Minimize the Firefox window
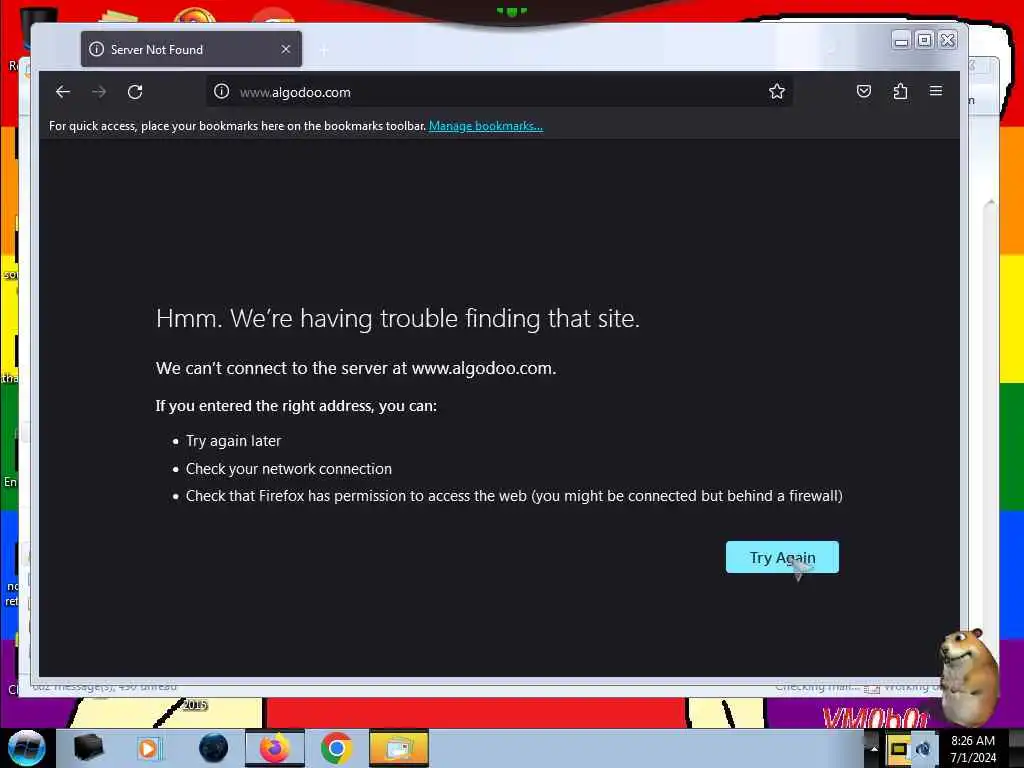 coord(901,40)
